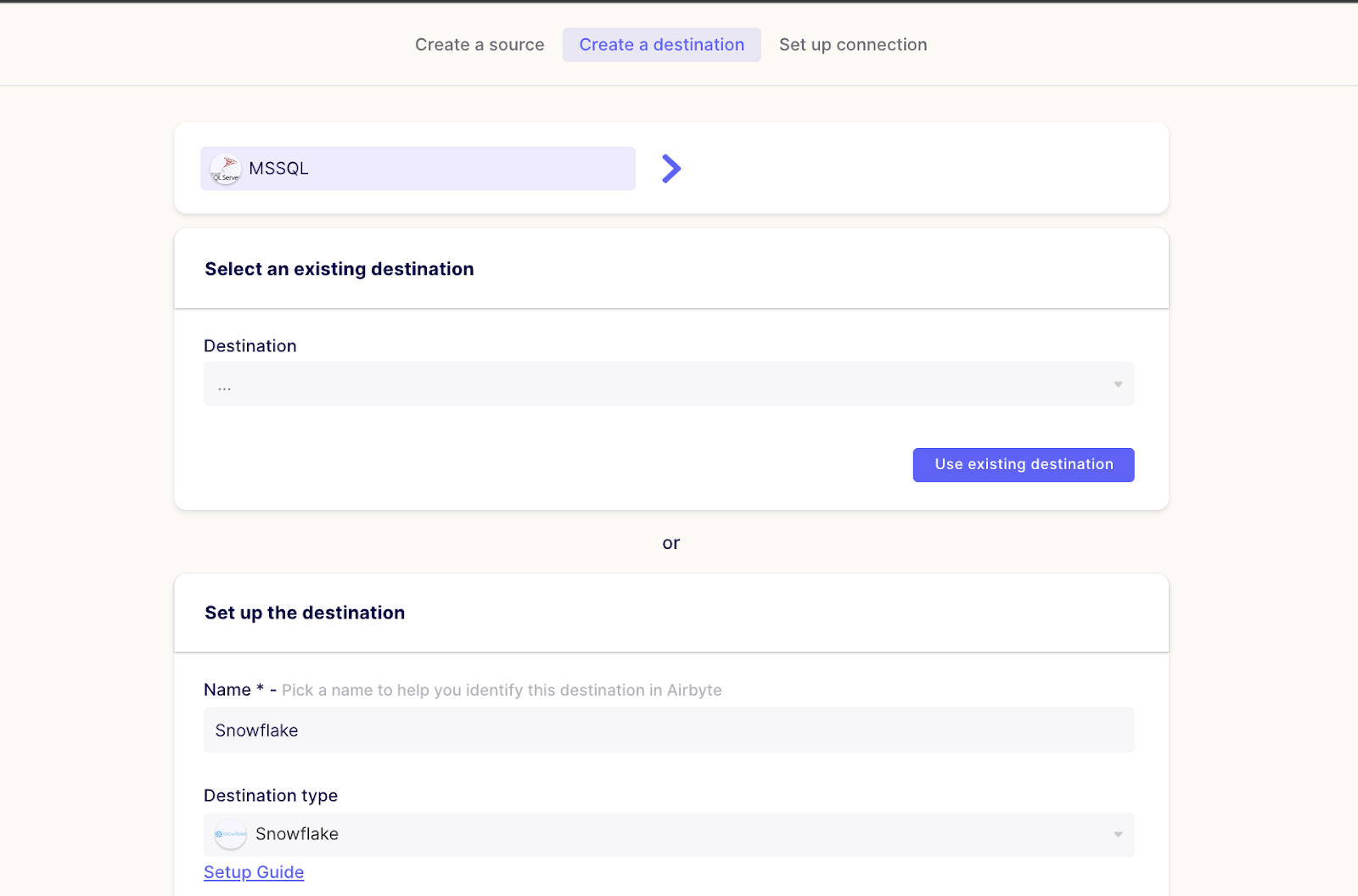1358x896 pixels.
Task: Open the Destination type Snowflake dropdown
Action: point(669,835)
